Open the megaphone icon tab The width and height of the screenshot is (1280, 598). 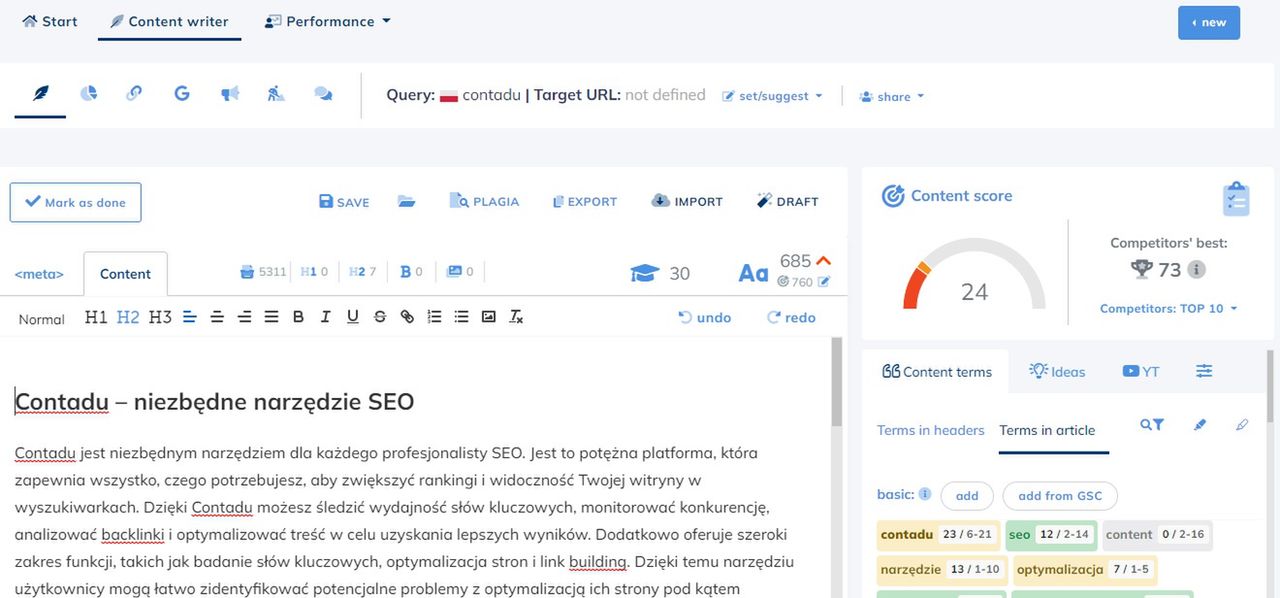pos(230,93)
